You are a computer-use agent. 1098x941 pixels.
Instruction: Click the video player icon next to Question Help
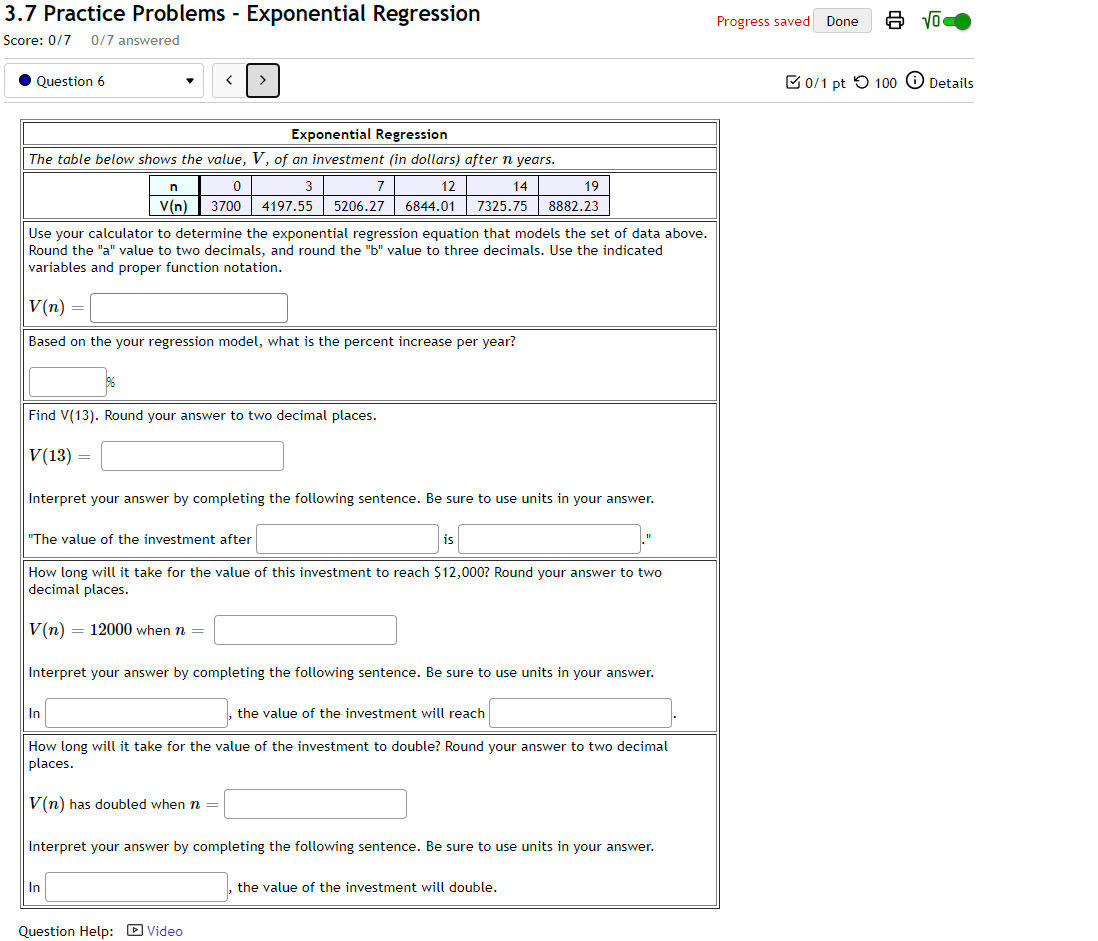(133, 930)
